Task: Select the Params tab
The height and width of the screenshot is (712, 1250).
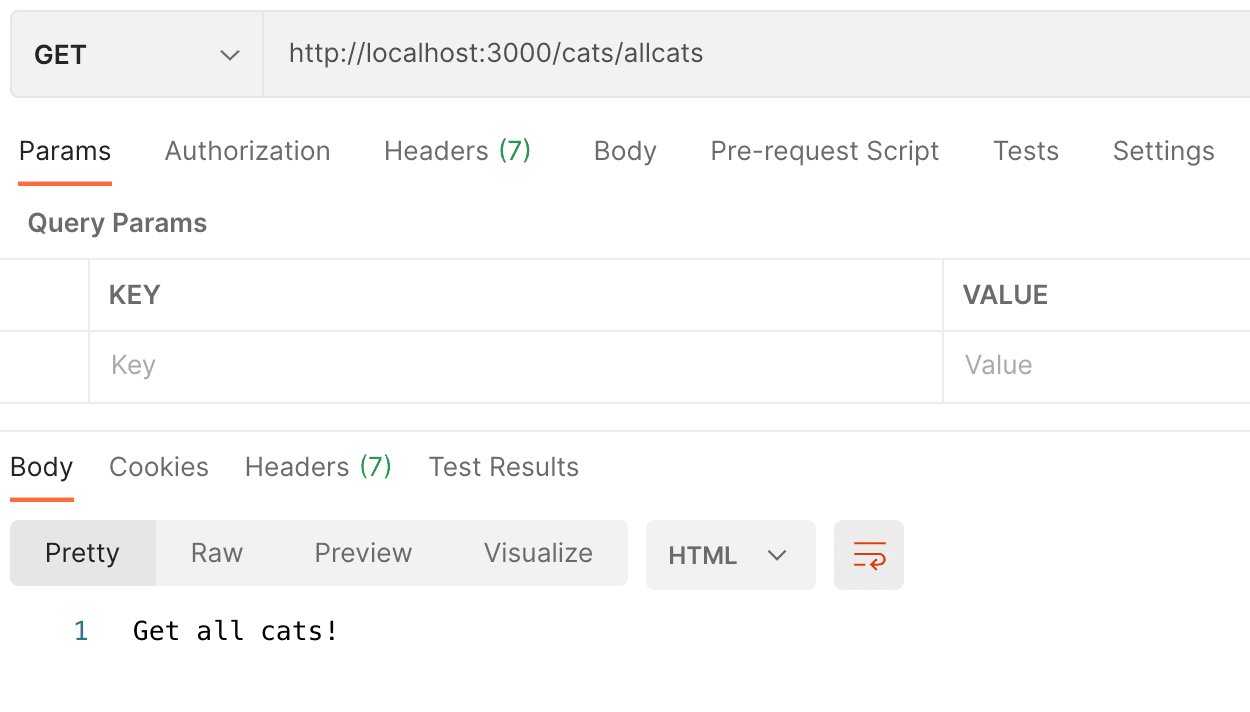Action: 65,151
